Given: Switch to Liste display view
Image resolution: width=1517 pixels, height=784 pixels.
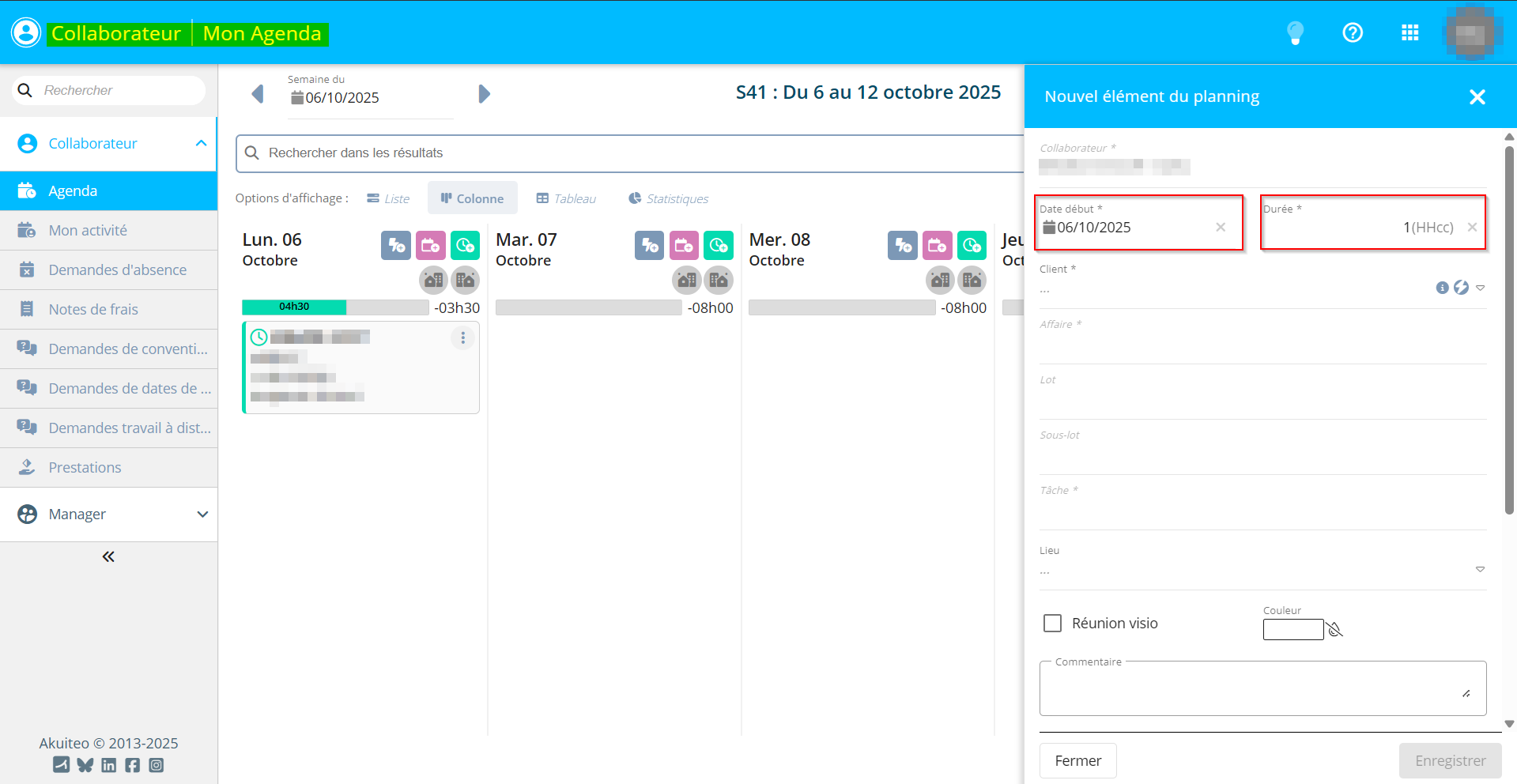Looking at the screenshot, I should [x=388, y=199].
